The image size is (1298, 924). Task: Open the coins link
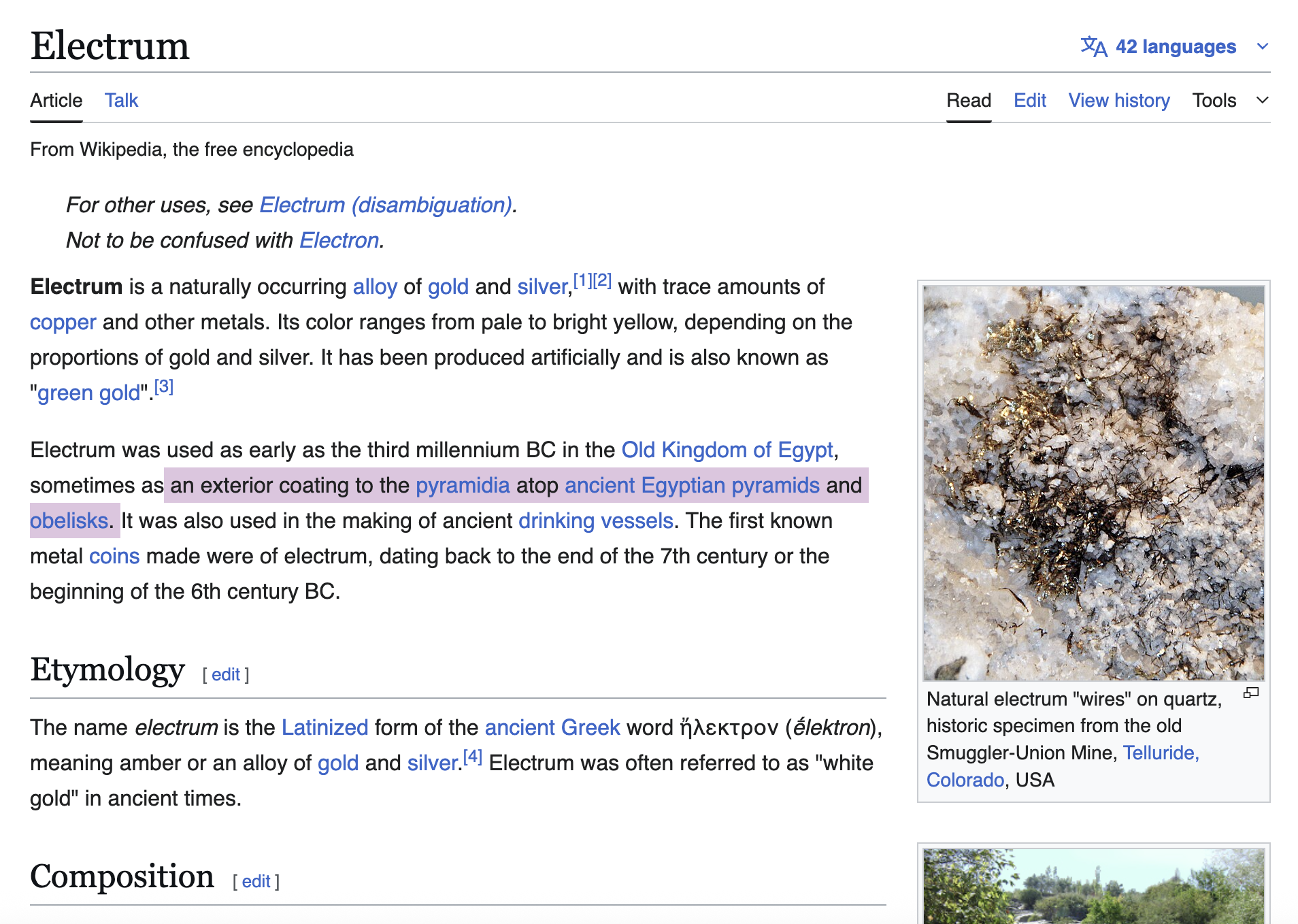(x=114, y=557)
